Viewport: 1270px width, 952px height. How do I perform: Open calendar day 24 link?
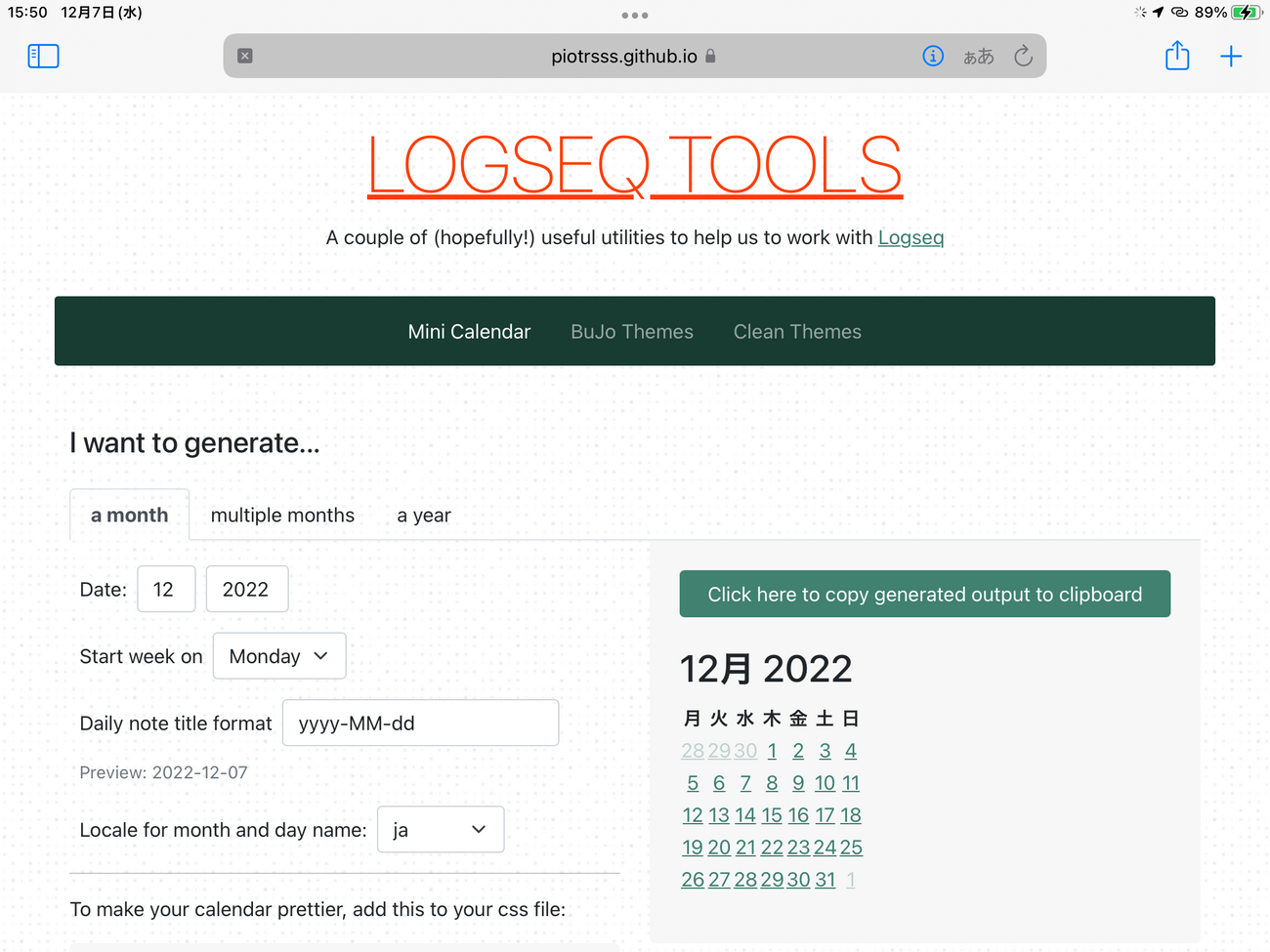tap(825, 848)
